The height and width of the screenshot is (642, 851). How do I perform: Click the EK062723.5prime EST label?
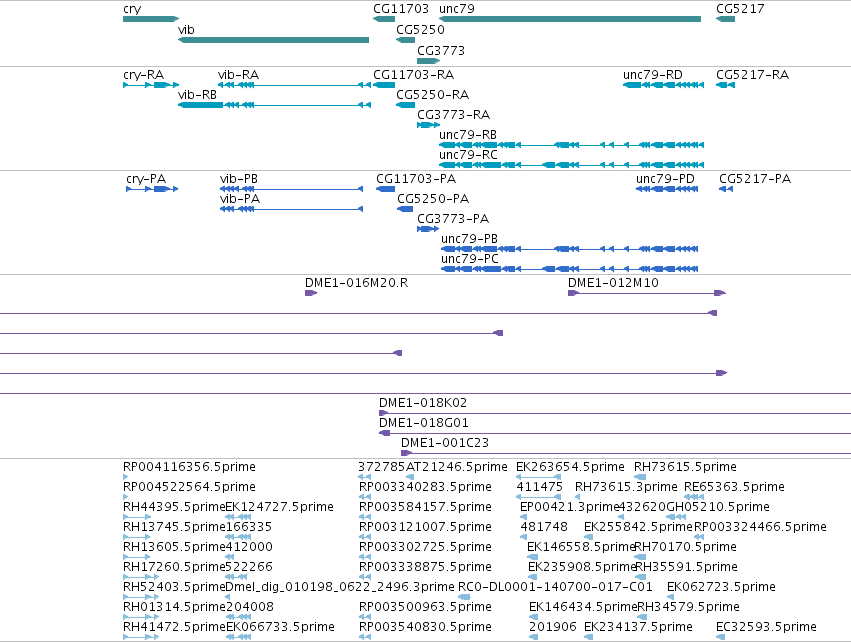click(721, 587)
